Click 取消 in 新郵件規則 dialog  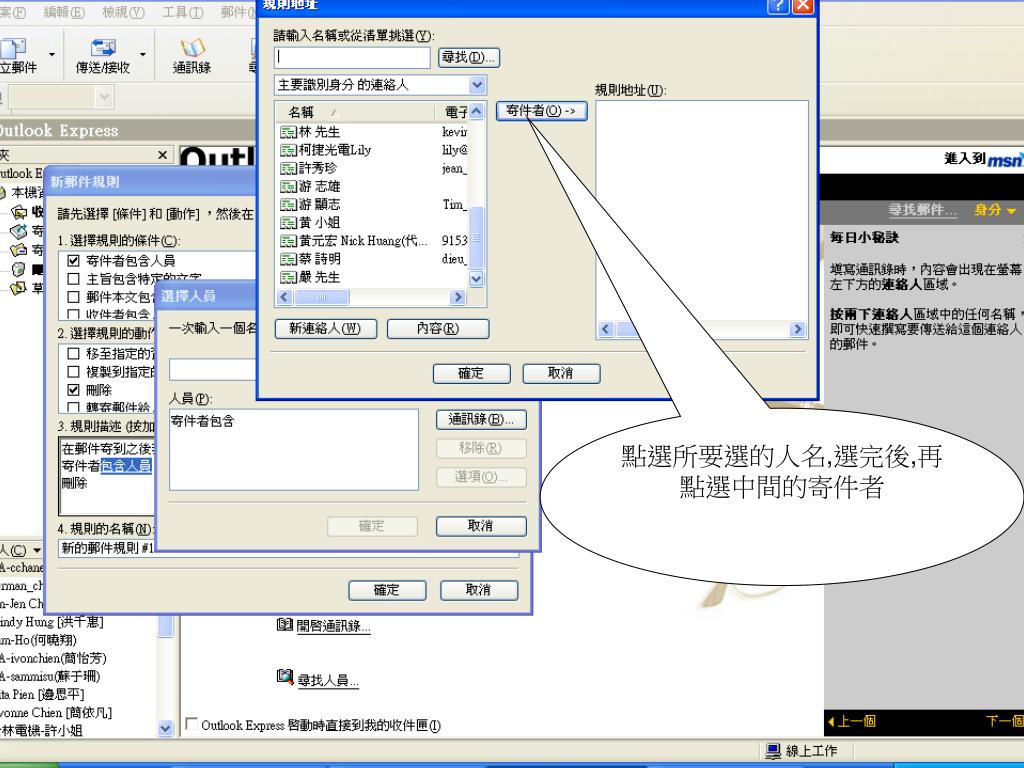(x=479, y=590)
